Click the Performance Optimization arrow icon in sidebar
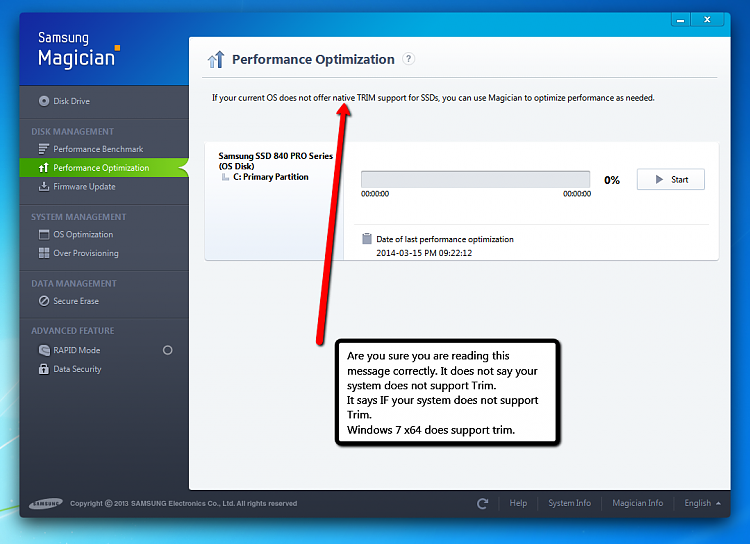 44,168
